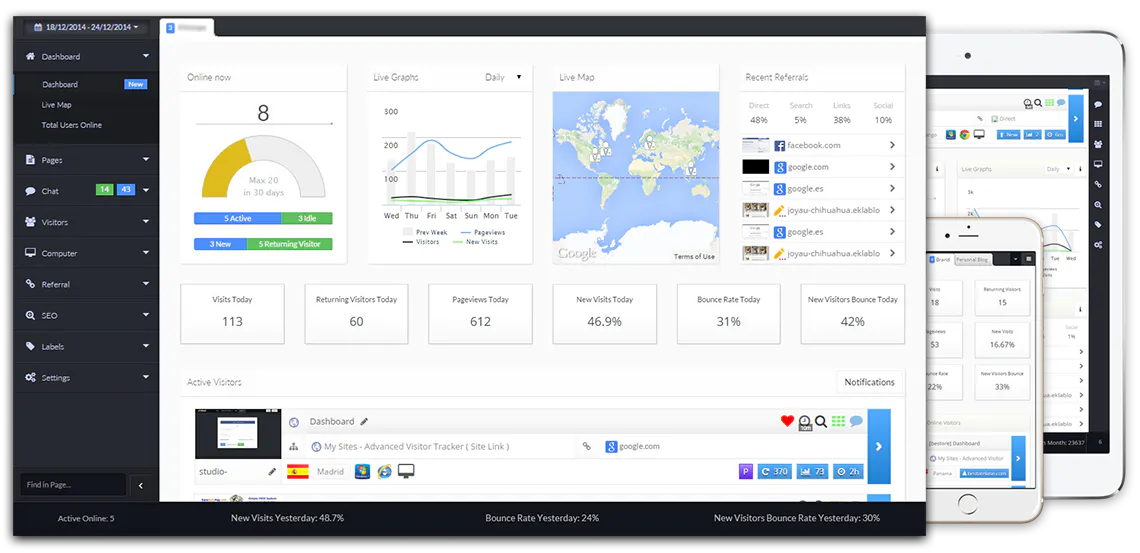
Task: Open the google.com referral row
Action: [822, 167]
